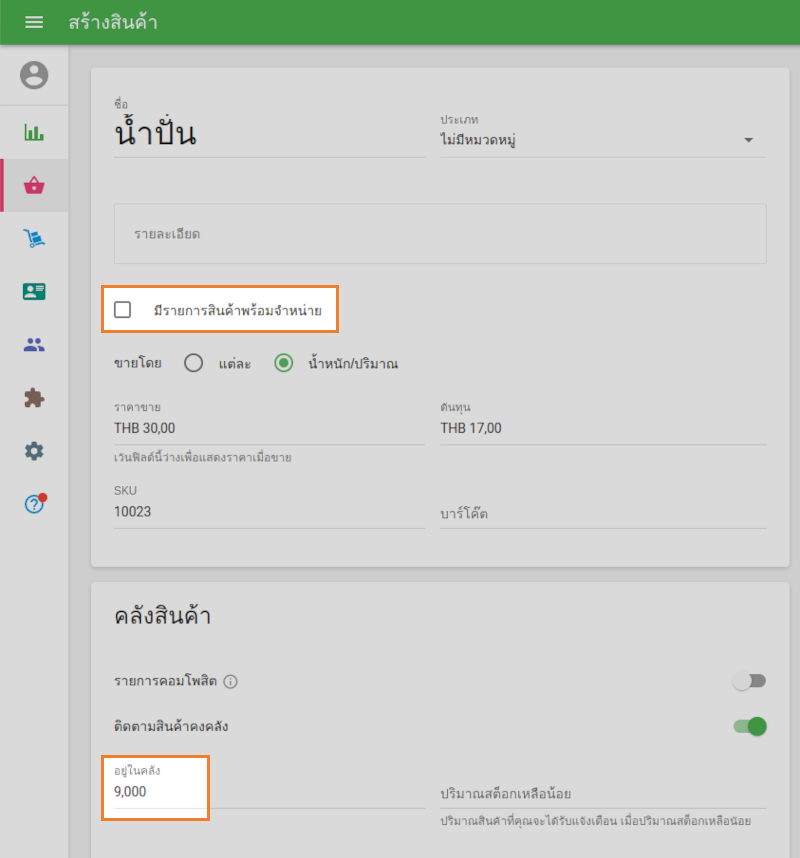
Task: Go to the sales reports chart icon
Action: point(34,132)
